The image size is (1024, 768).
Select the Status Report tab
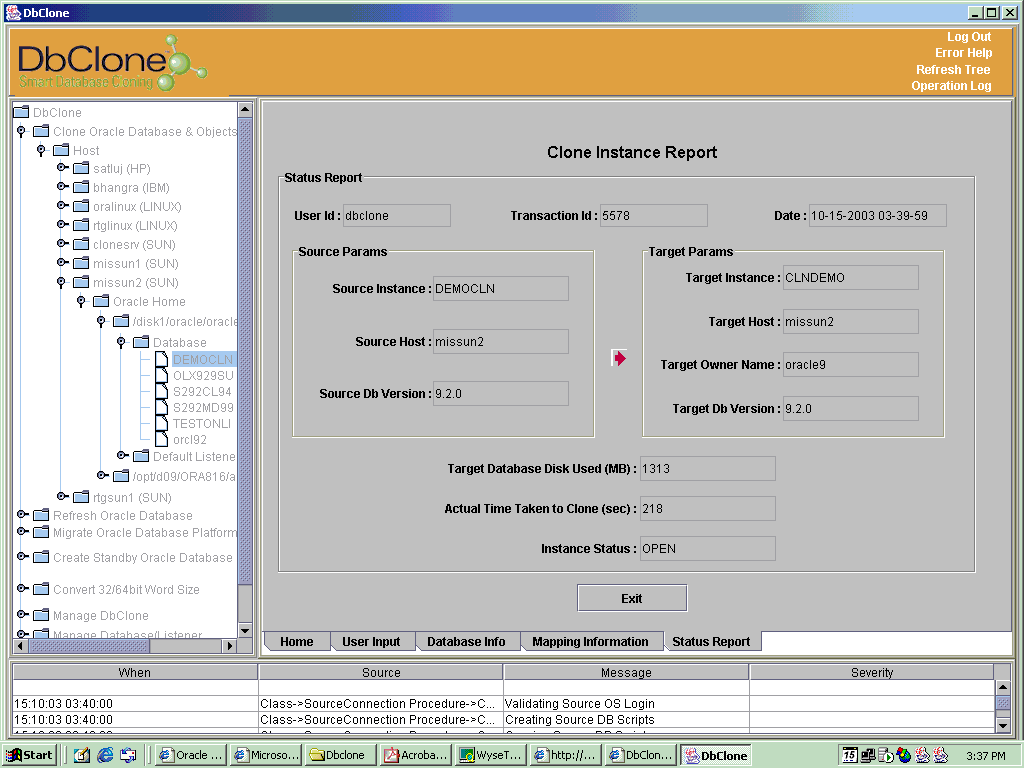point(711,641)
